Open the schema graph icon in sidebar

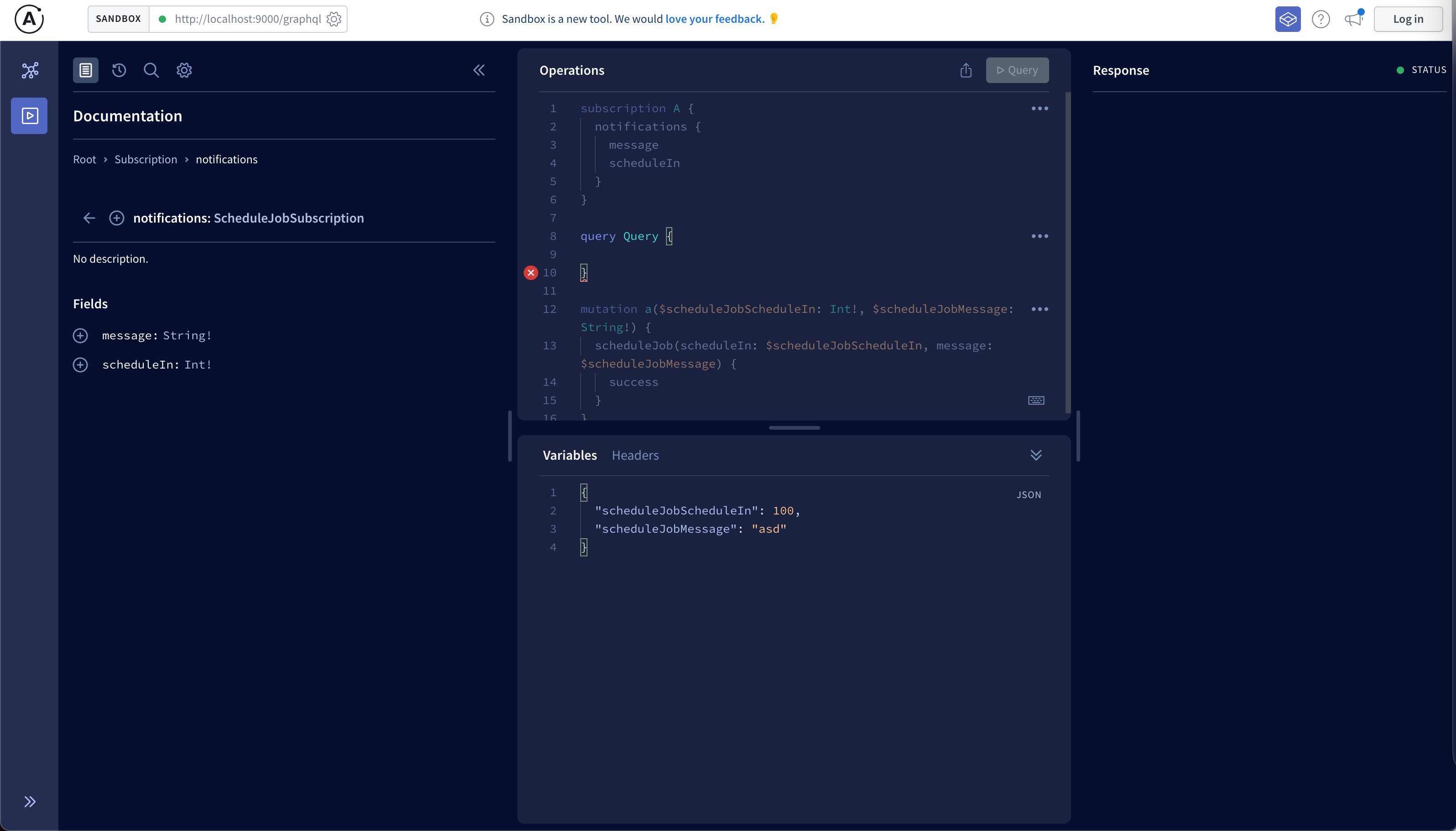30,70
